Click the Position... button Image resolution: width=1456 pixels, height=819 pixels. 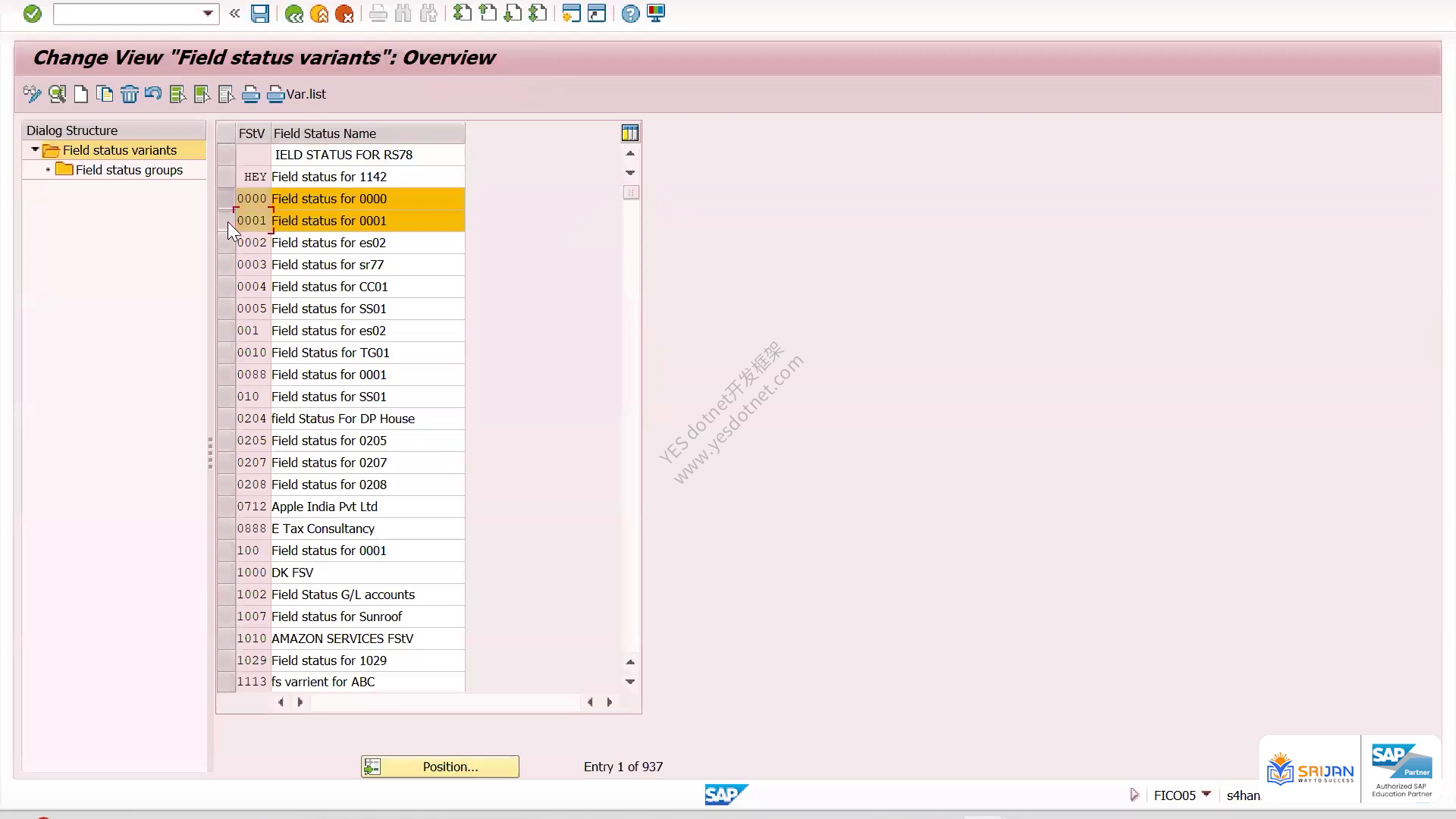[440, 767]
